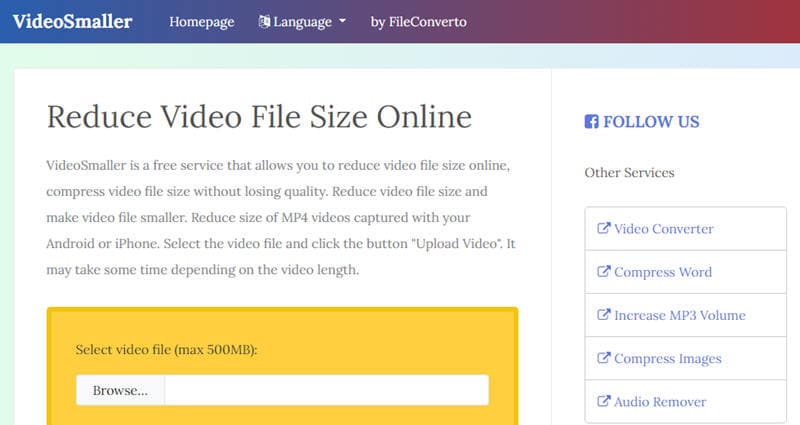
Task: Click the Other Services heading text
Action: (629, 172)
